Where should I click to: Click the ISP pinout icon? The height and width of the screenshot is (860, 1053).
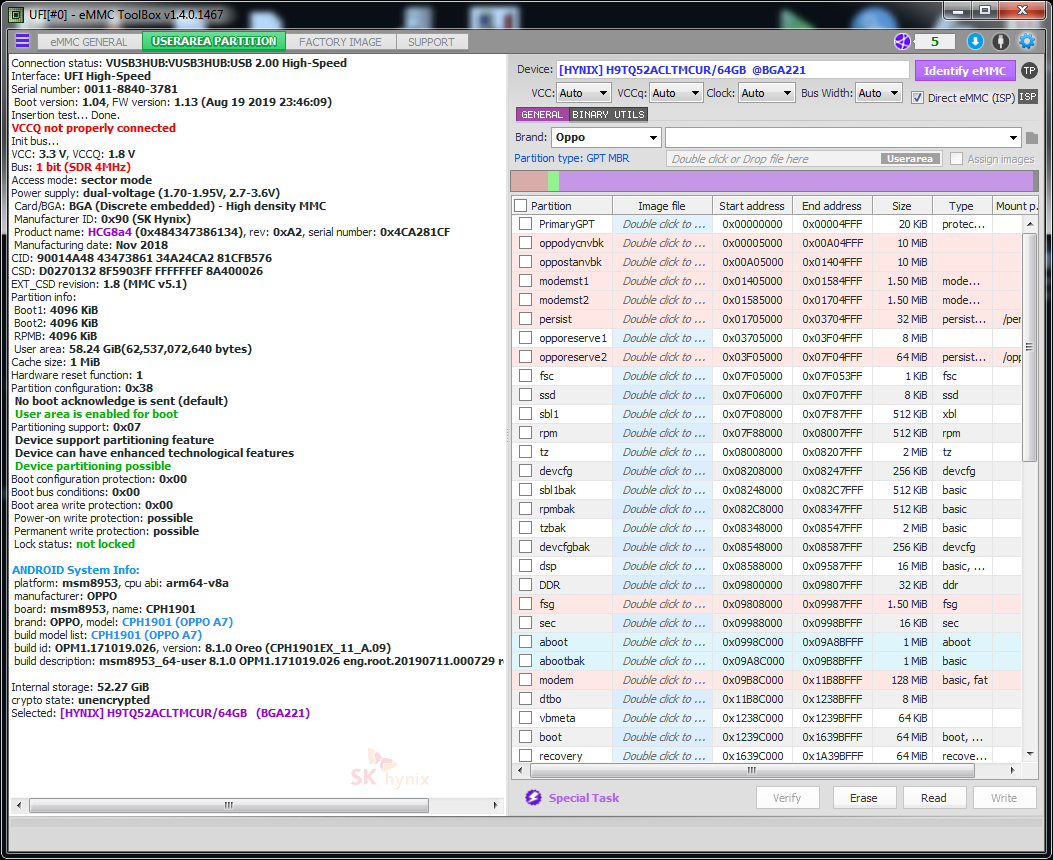pyautogui.click(x=1027, y=96)
